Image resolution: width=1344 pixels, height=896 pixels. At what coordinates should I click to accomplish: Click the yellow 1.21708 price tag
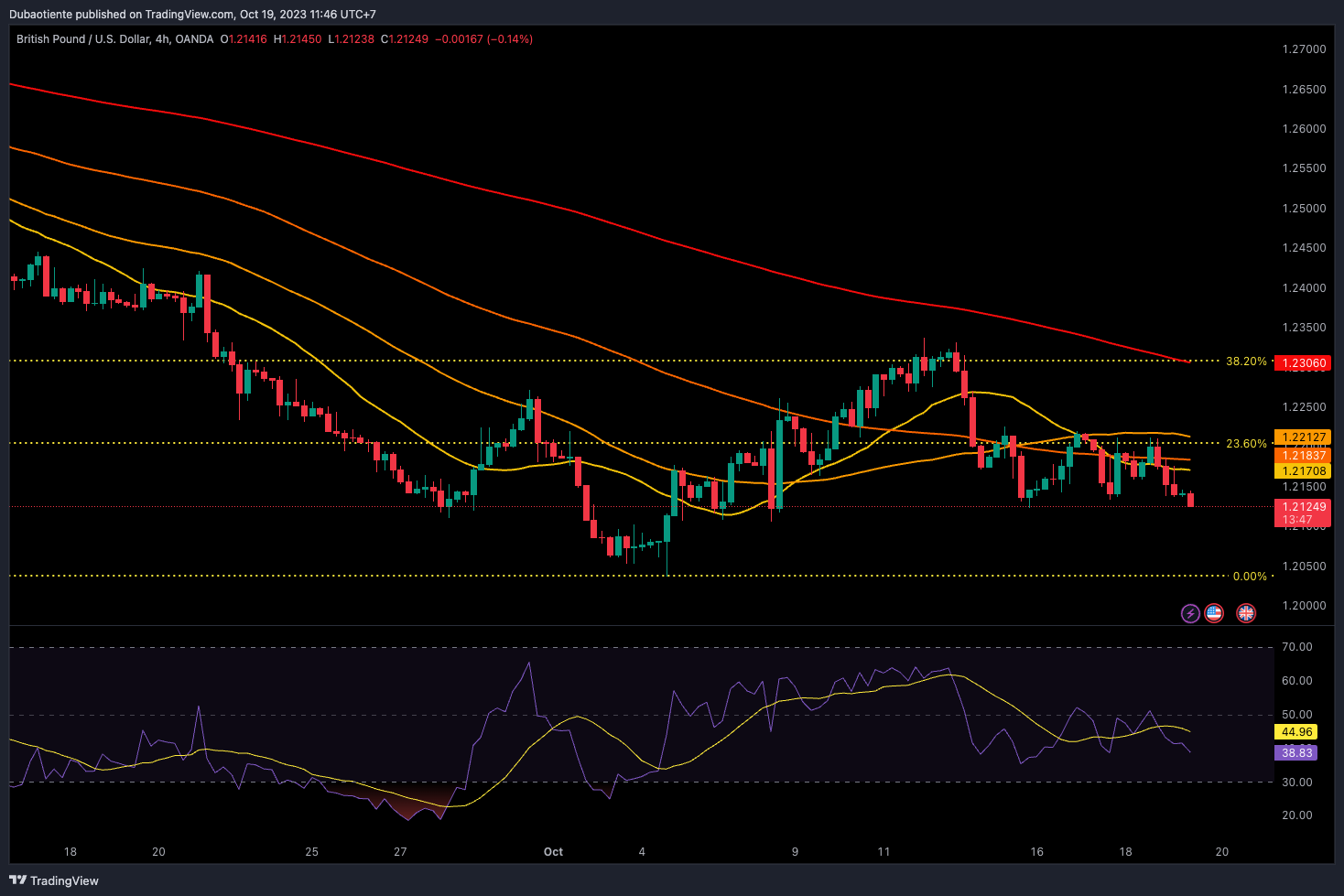(x=1302, y=471)
